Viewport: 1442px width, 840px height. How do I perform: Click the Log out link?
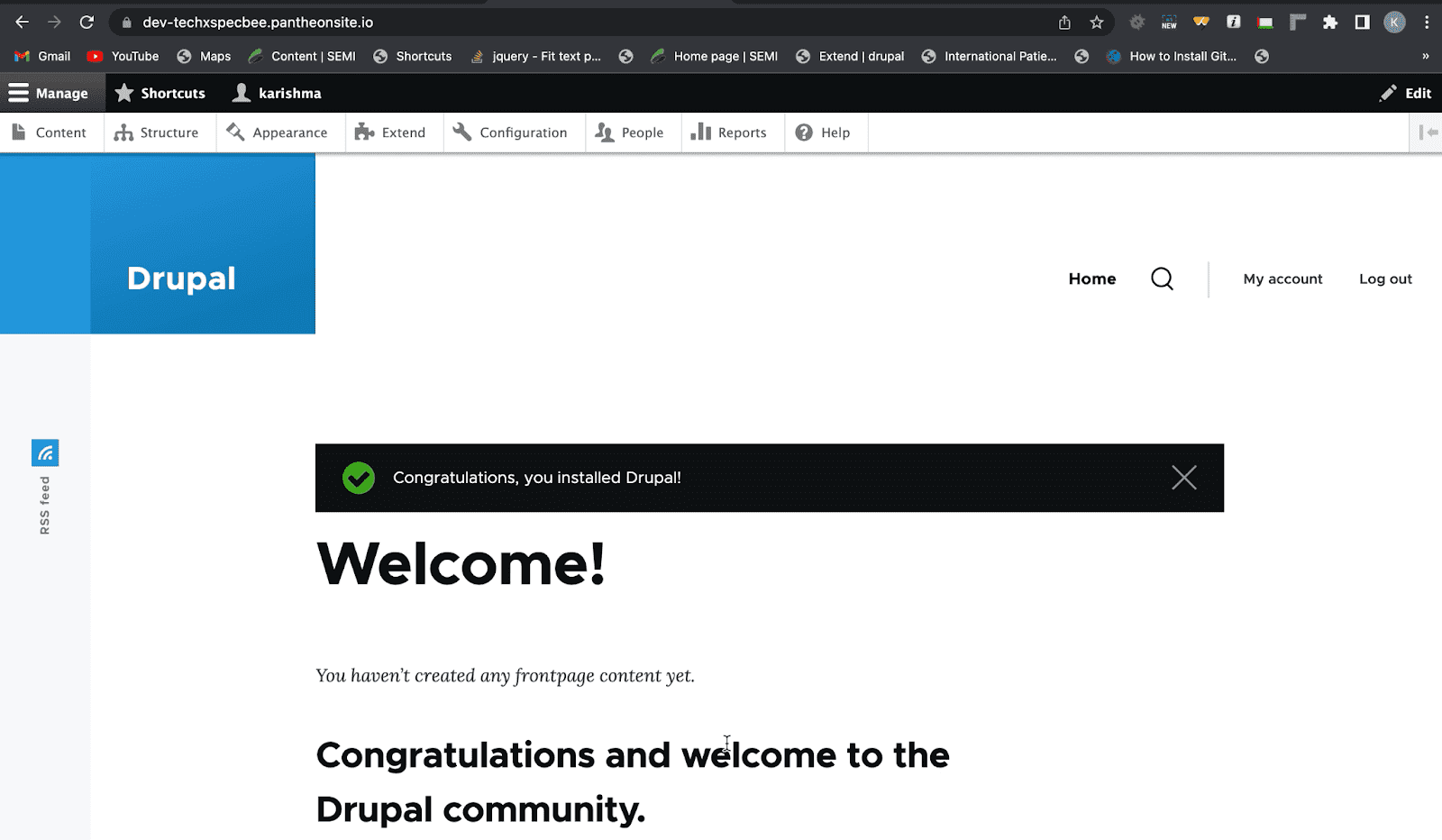click(x=1385, y=278)
